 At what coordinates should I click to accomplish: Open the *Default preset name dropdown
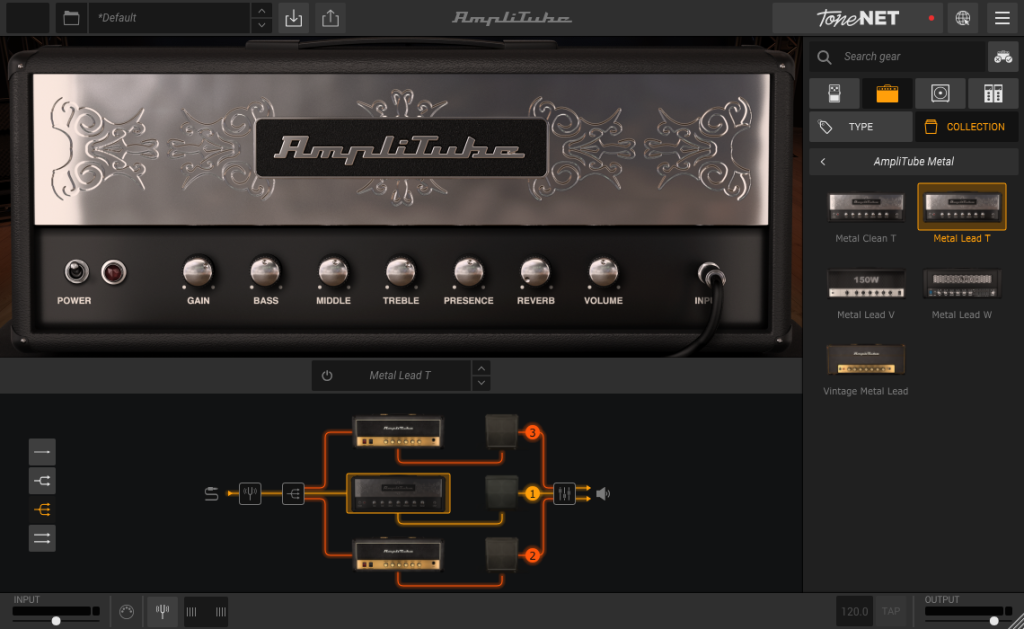168,18
